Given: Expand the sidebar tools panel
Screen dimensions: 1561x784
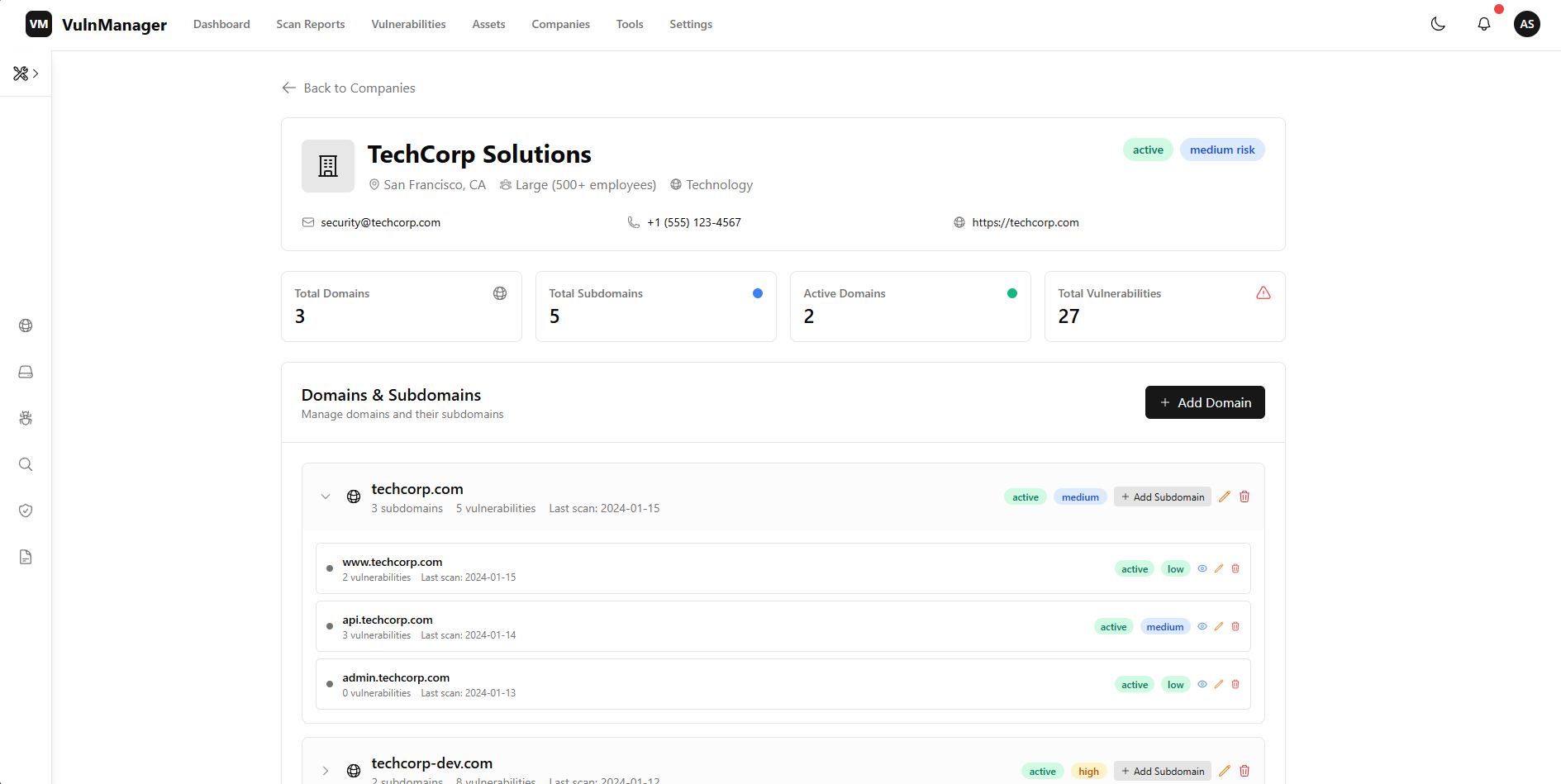Looking at the screenshot, I should point(26,74).
